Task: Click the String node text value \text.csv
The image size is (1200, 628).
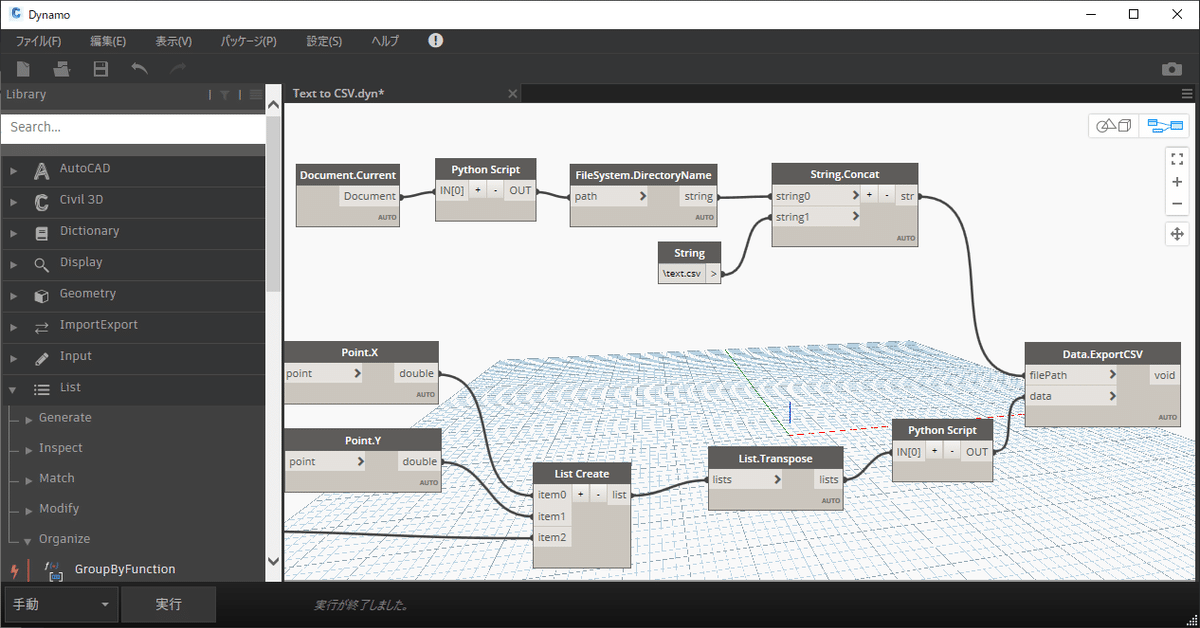Action: coord(681,273)
